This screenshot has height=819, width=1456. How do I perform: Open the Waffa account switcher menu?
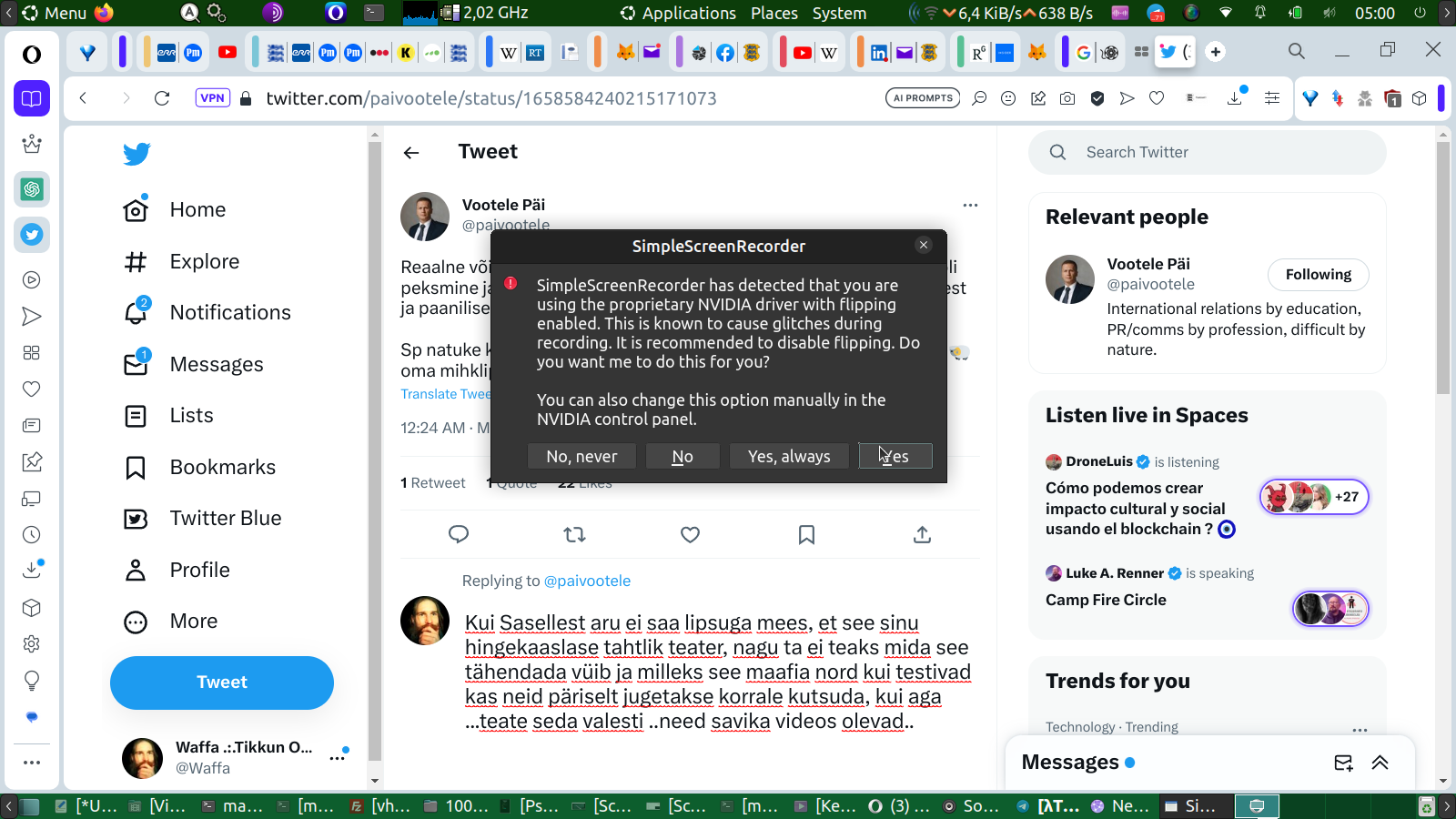tap(338, 757)
